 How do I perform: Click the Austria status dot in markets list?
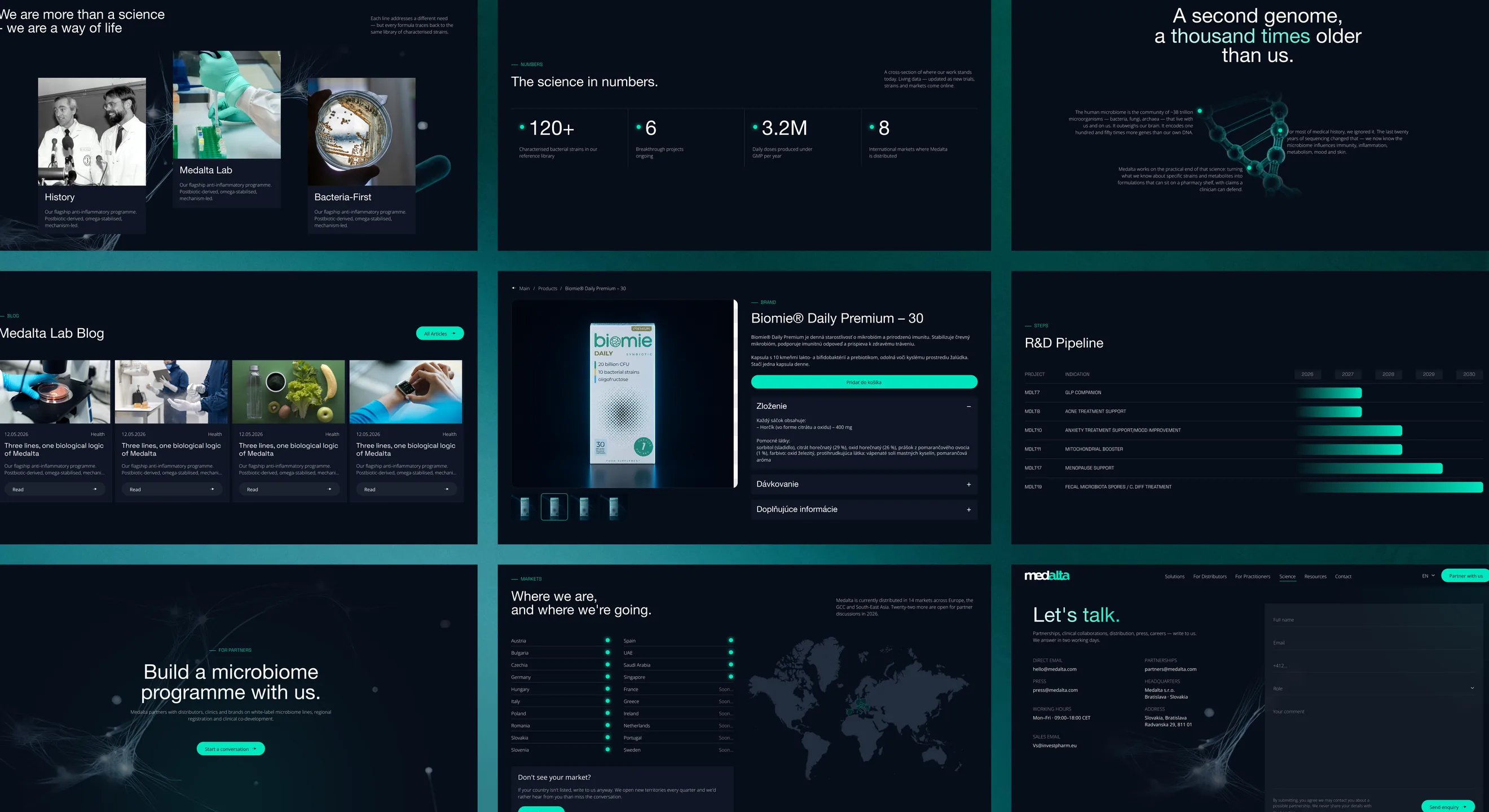tap(607, 641)
